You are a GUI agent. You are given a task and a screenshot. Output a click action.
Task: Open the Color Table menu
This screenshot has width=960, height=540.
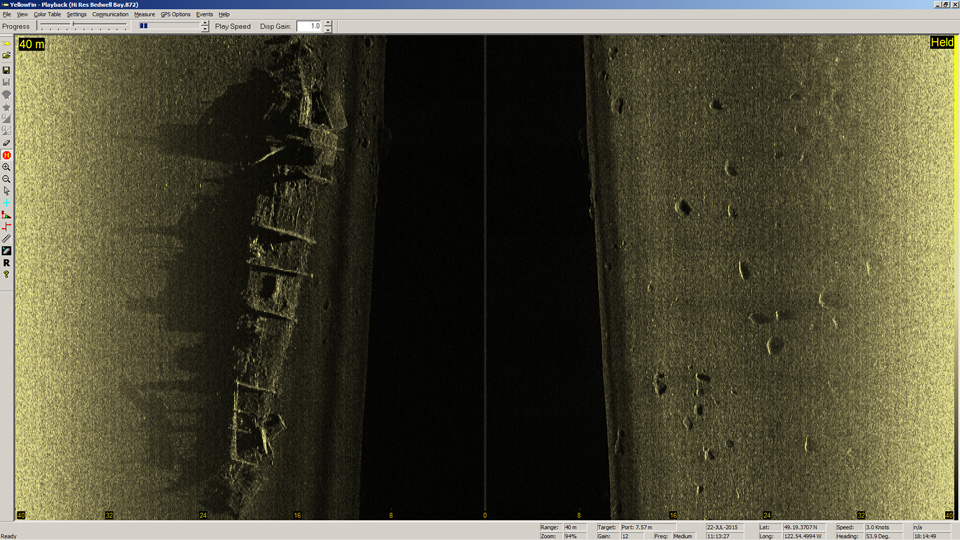(x=47, y=14)
